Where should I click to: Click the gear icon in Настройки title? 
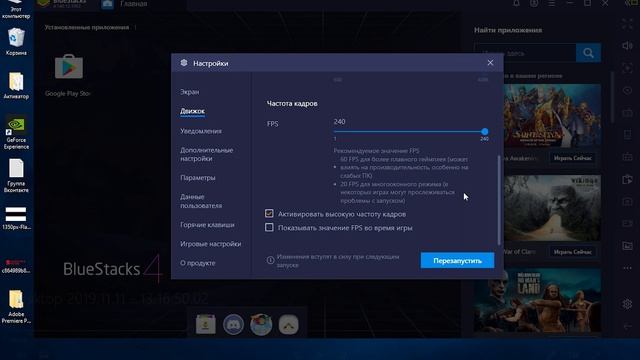(184, 63)
